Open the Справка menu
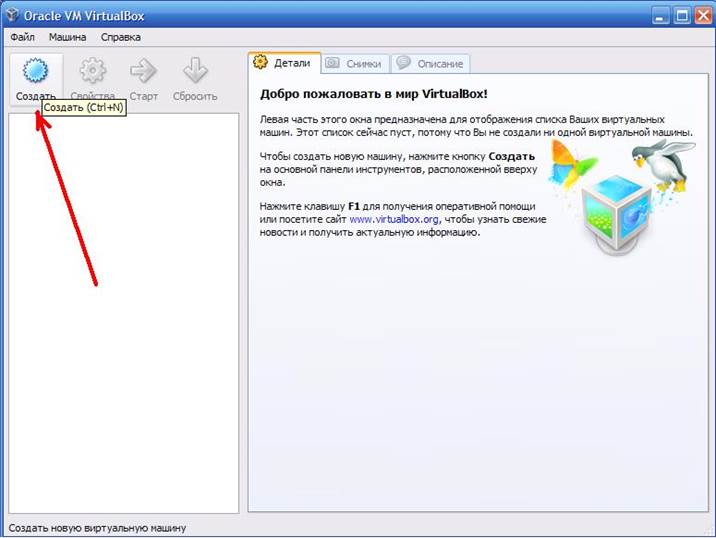The height and width of the screenshot is (538, 716). 121,37
